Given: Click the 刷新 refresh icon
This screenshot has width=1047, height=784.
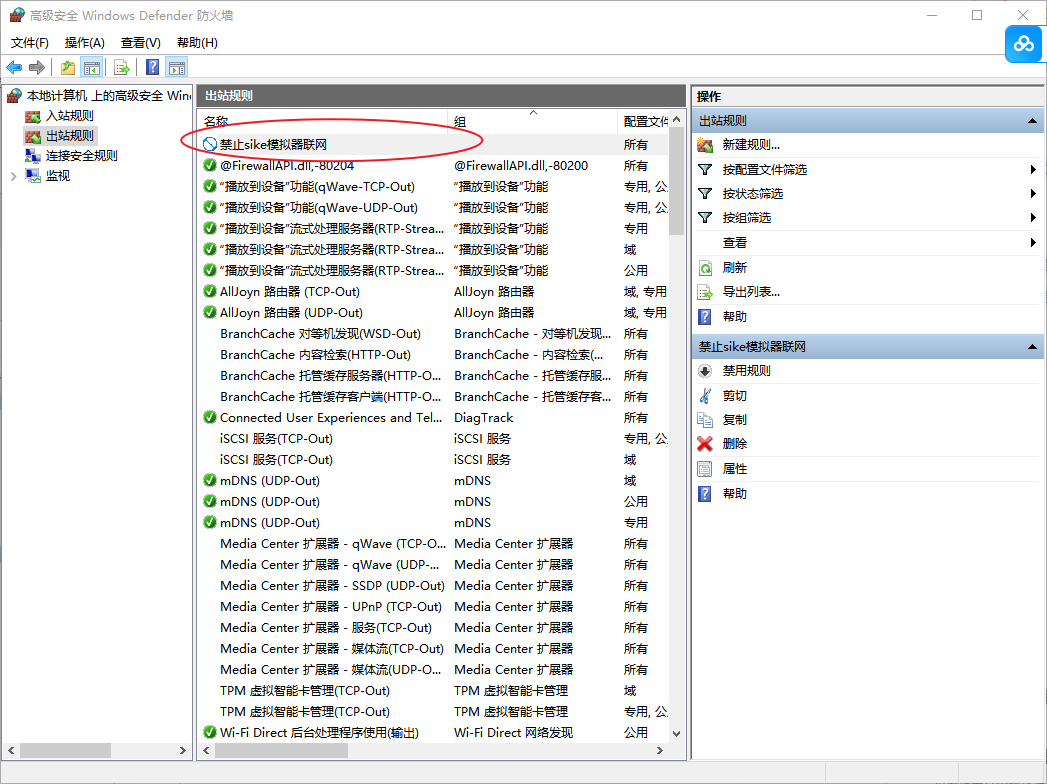Looking at the screenshot, I should 705,268.
